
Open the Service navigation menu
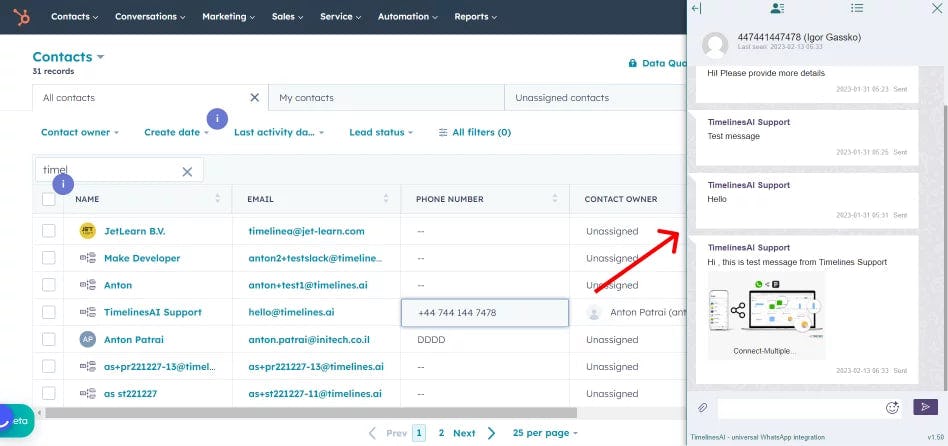pyautogui.click(x=340, y=17)
